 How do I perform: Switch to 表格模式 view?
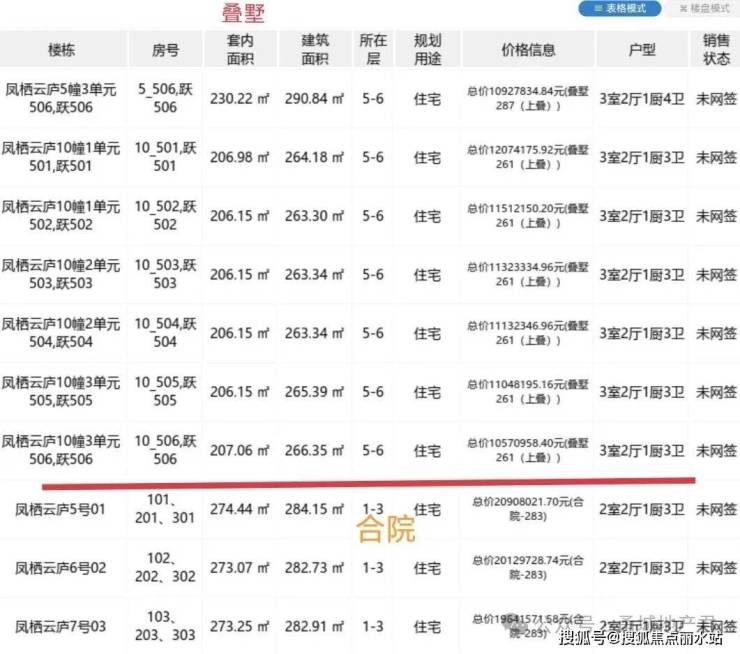pos(620,8)
